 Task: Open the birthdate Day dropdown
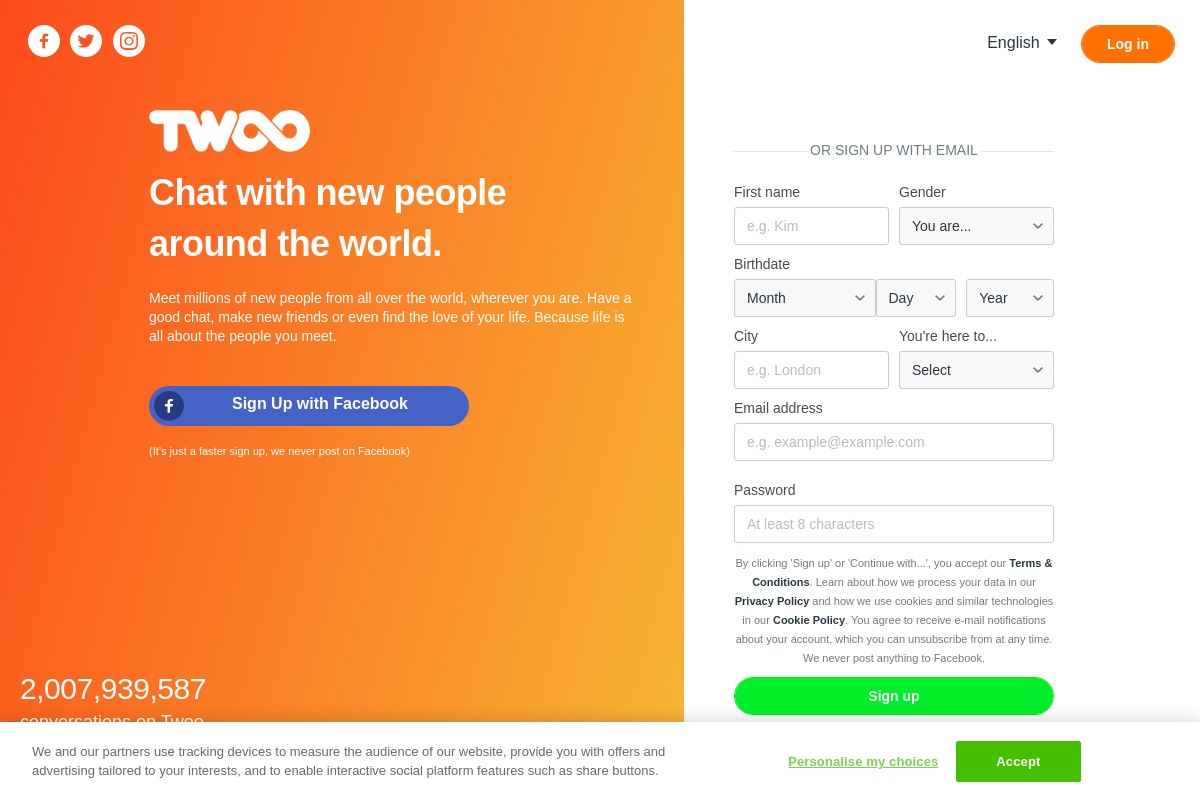[x=916, y=298]
